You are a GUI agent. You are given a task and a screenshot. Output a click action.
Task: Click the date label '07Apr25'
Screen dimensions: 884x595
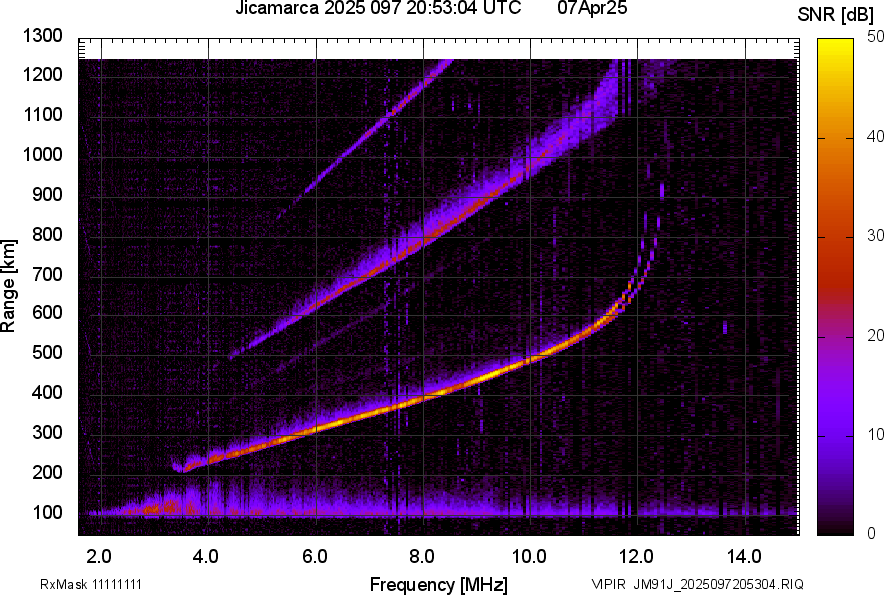[x=592, y=8]
